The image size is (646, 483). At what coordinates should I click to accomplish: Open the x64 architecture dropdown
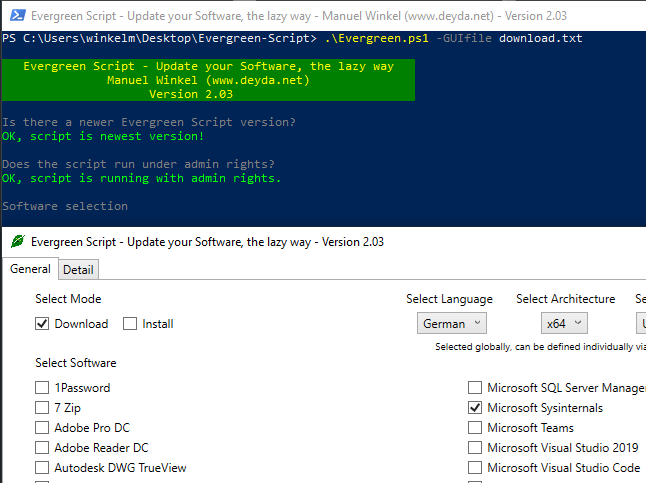tap(564, 324)
